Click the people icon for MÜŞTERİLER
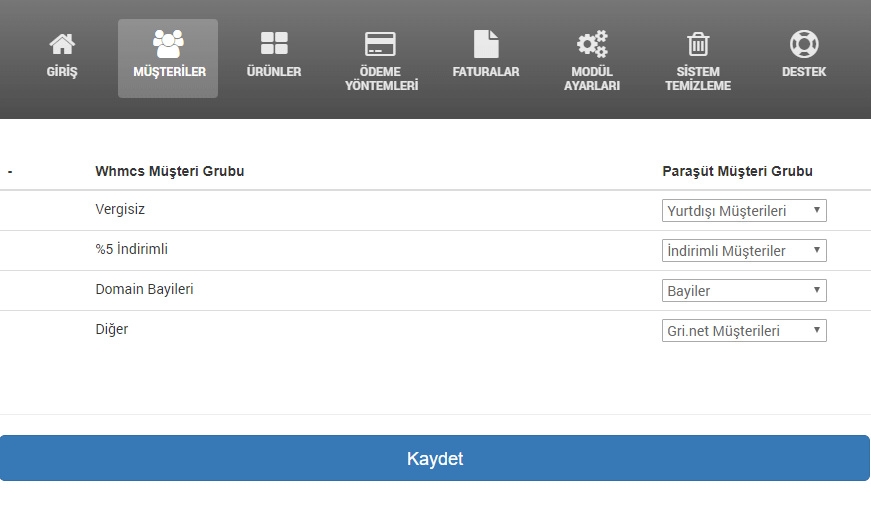Image resolution: width=871 pixels, height=521 pixels. coord(168,43)
